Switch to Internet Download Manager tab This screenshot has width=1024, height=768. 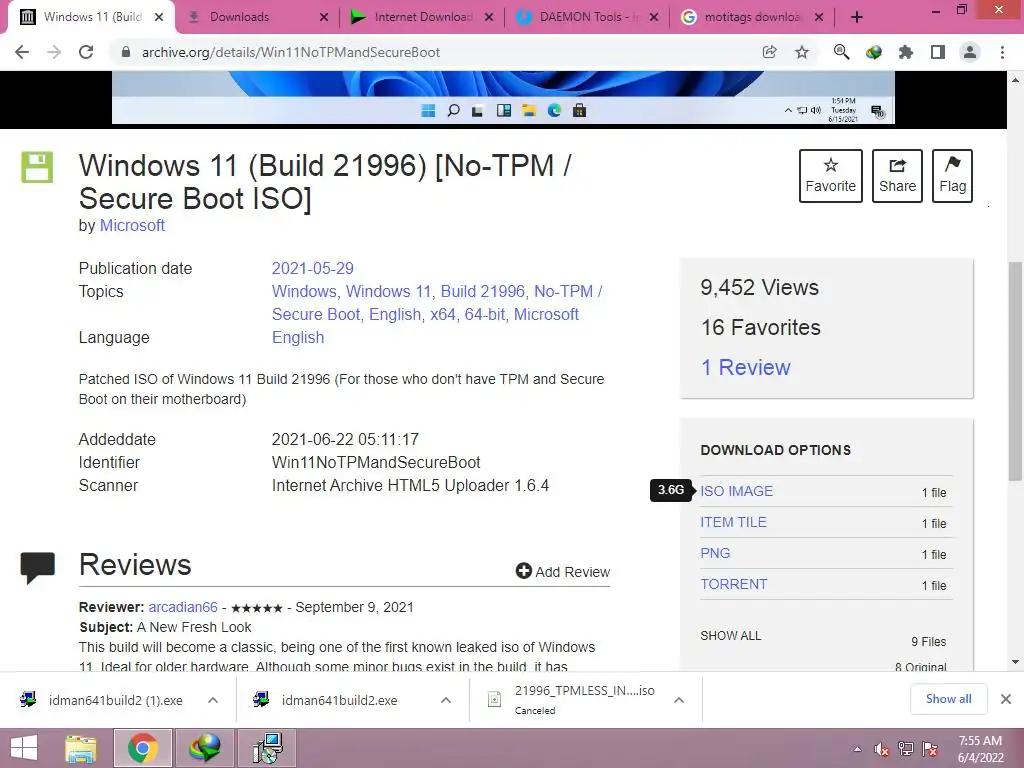[x=421, y=17]
